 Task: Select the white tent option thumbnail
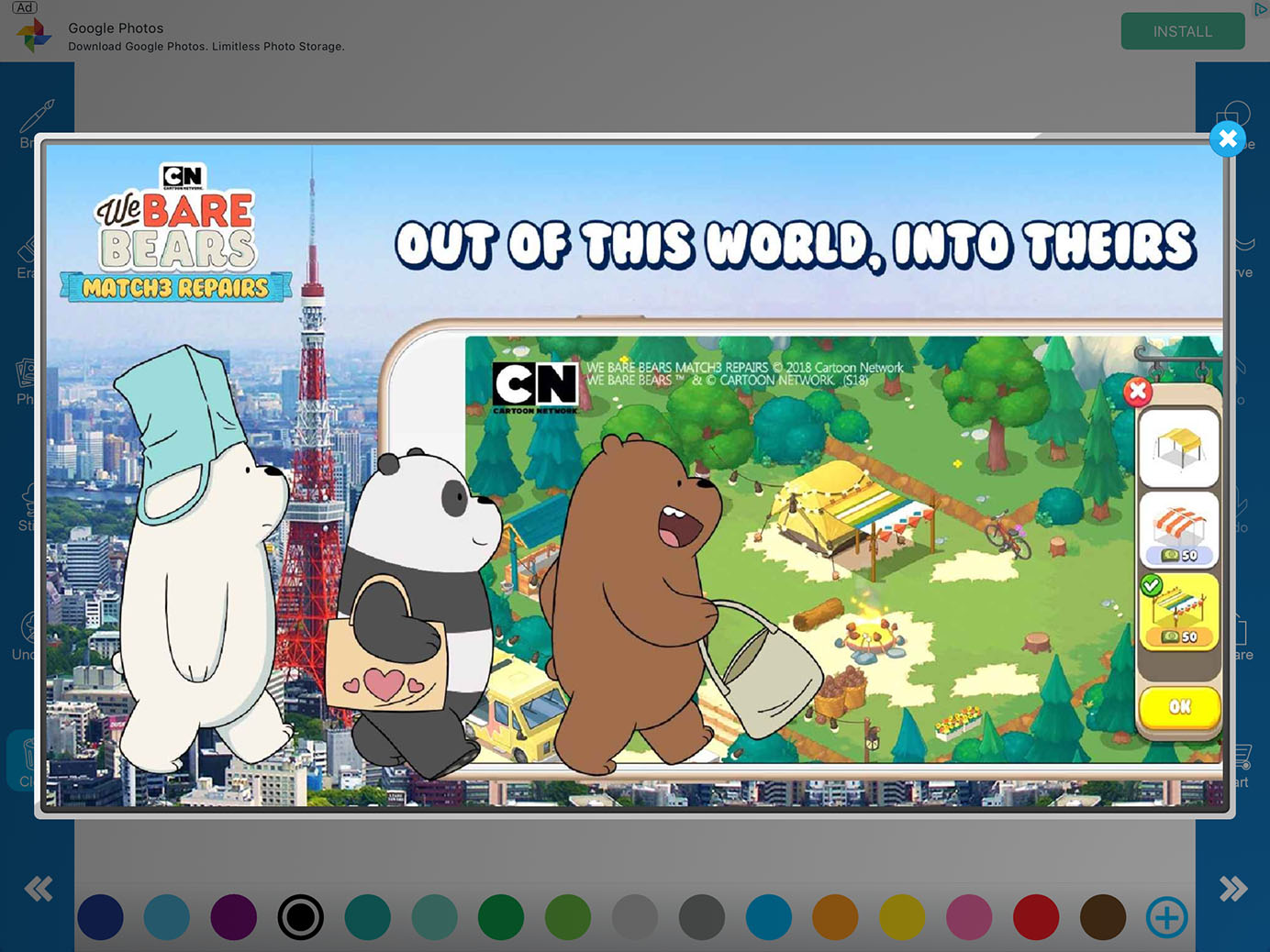point(1179,448)
